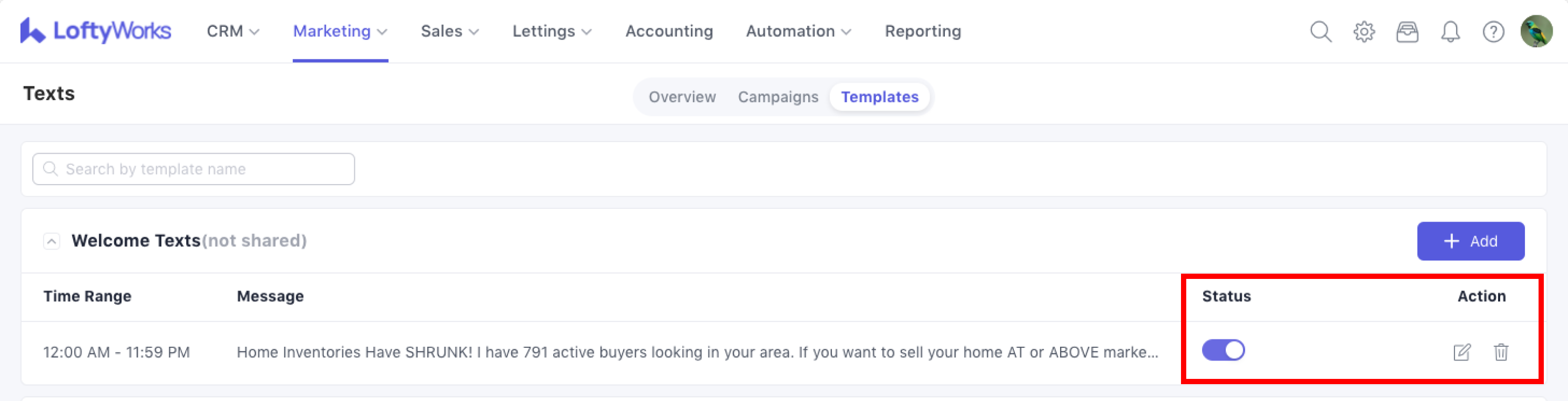Switch to the Overview tab

point(682,97)
